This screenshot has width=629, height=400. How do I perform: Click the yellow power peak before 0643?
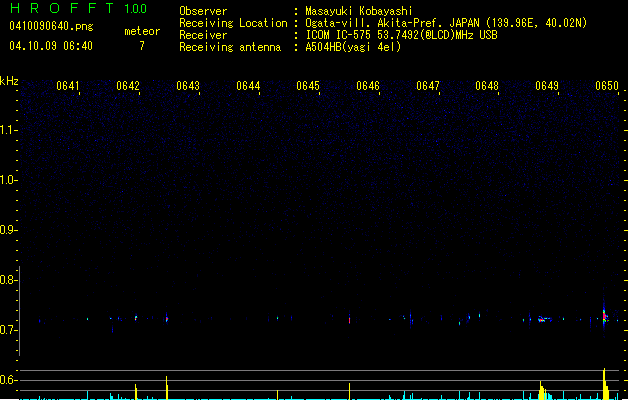[x=167, y=388]
